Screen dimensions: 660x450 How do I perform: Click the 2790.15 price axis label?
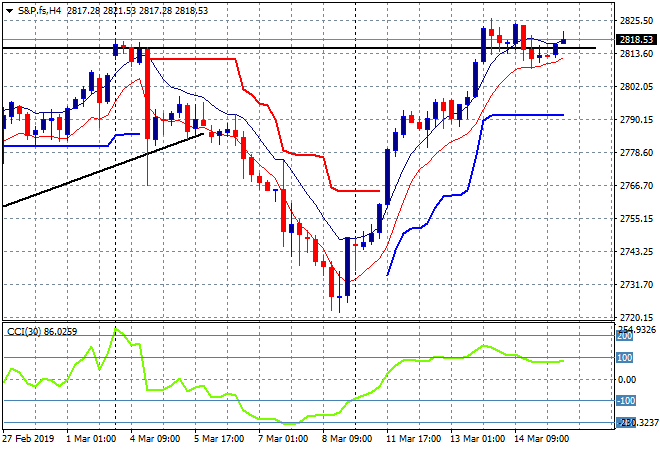[636, 120]
